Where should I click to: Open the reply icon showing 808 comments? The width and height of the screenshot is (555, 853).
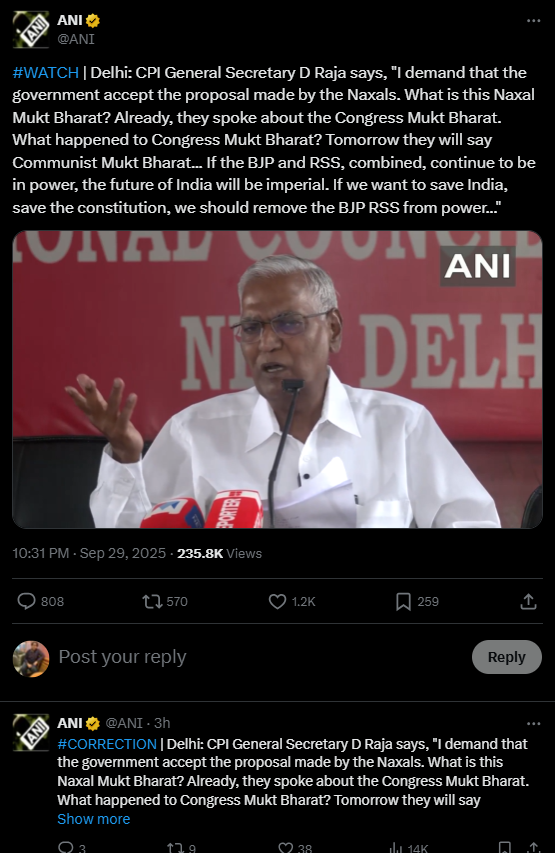pos(26,601)
